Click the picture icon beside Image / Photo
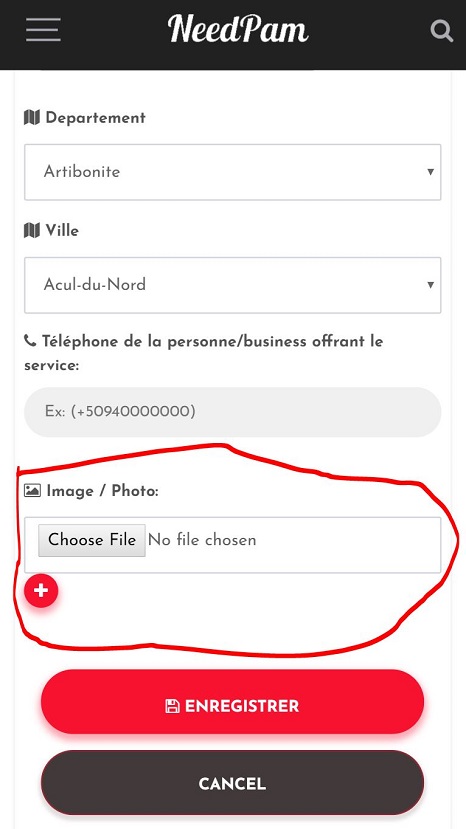 click(32, 491)
